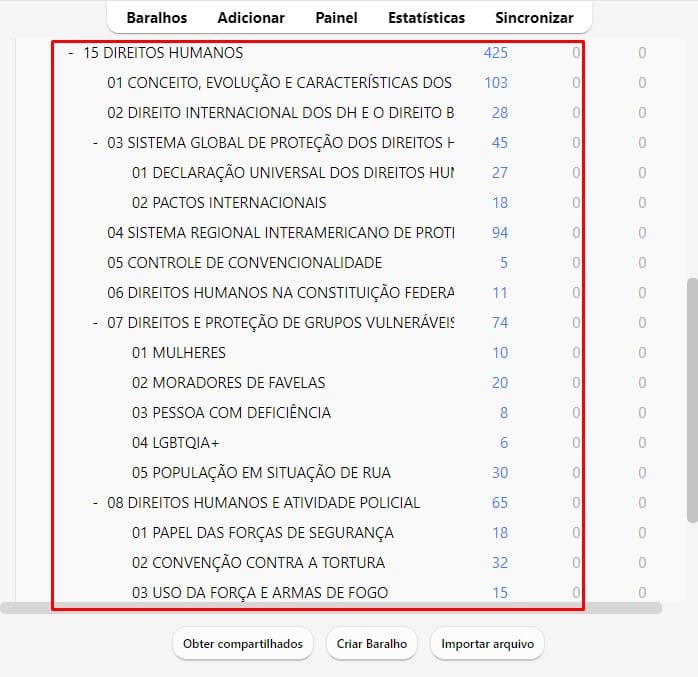Viewport: 698px width, 677px height.
Task: Click Criar Baralho button
Action: (372, 644)
